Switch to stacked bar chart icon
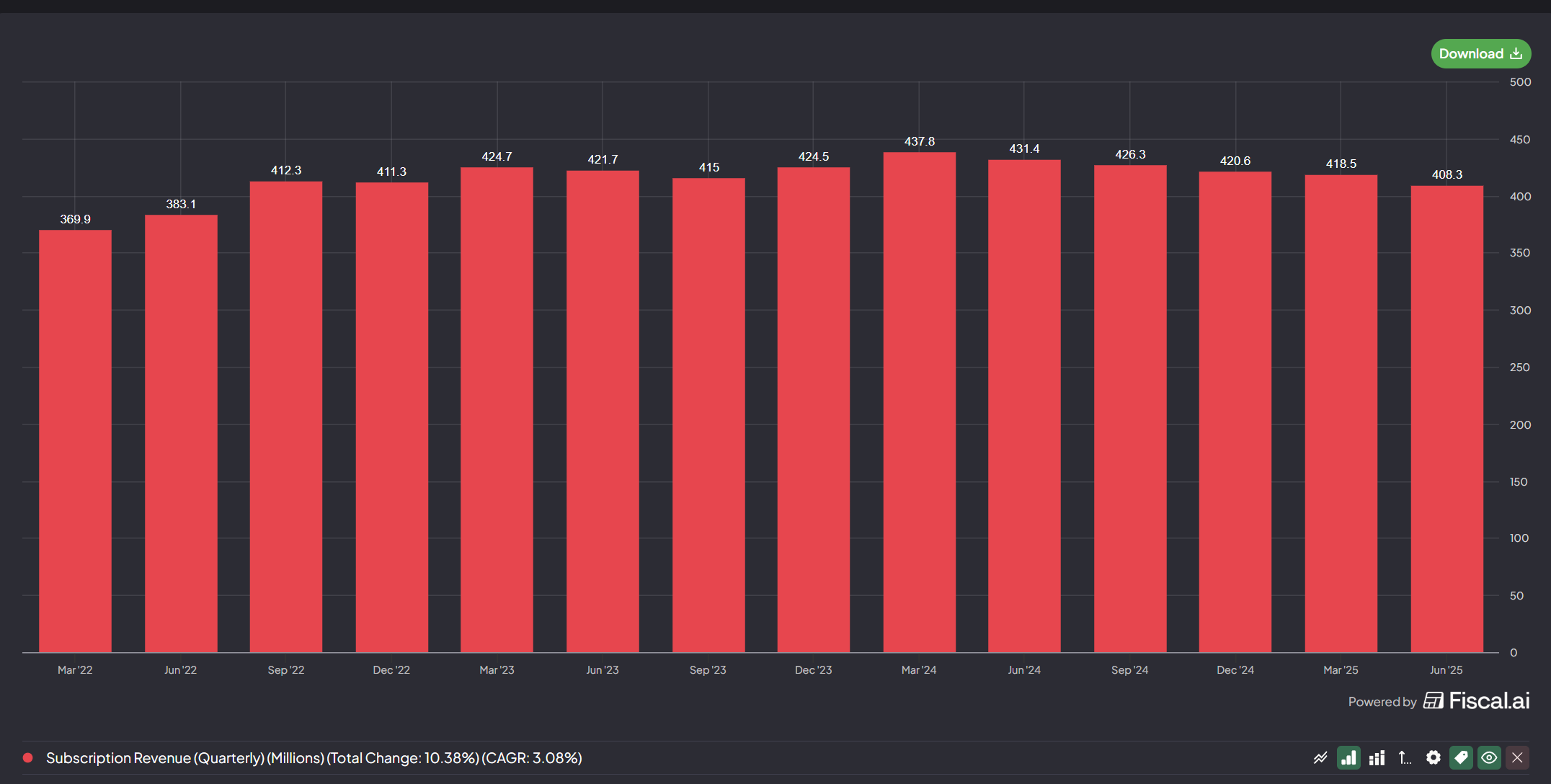 [x=1377, y=758]
